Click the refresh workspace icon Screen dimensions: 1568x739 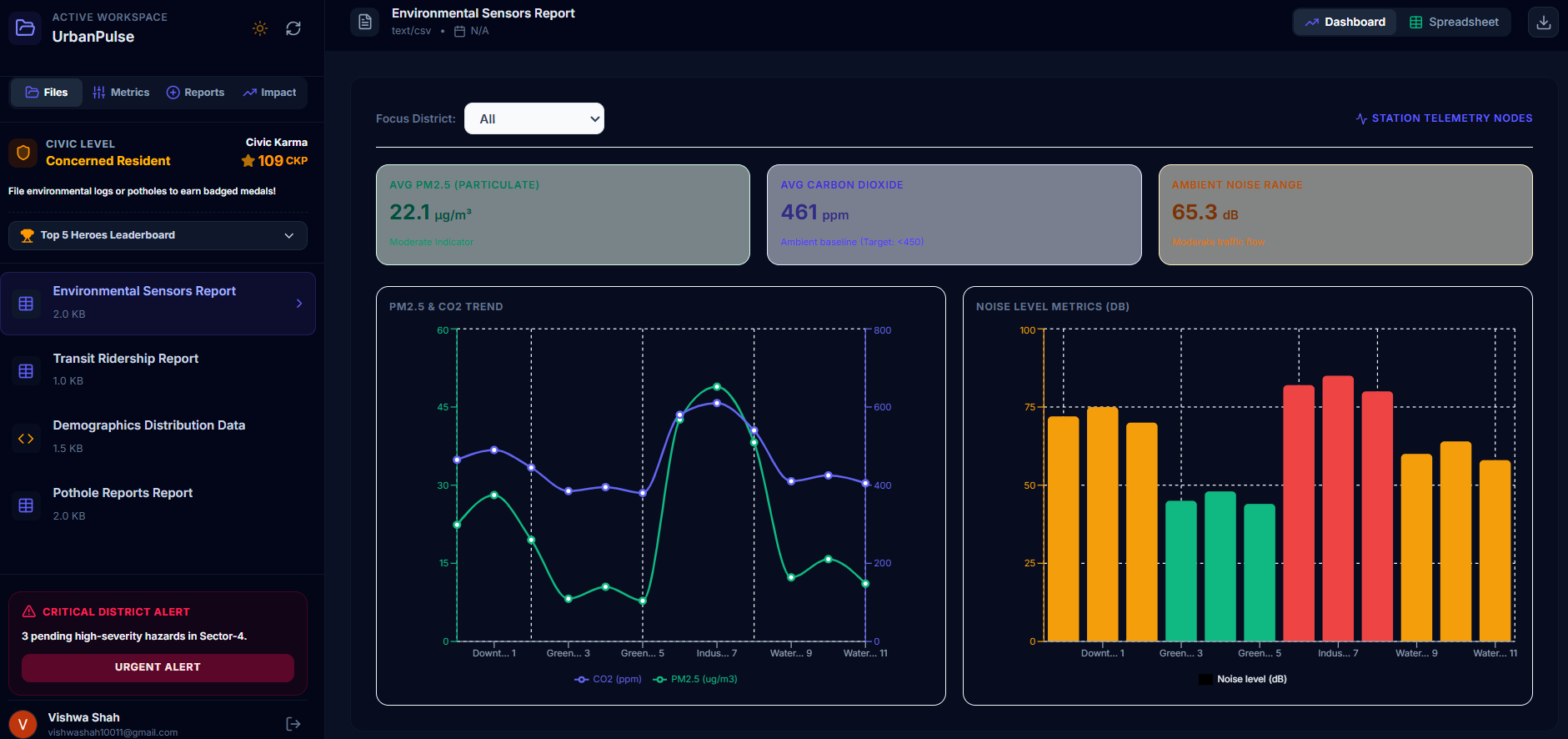pyautogui.click(x=293, y=28)
